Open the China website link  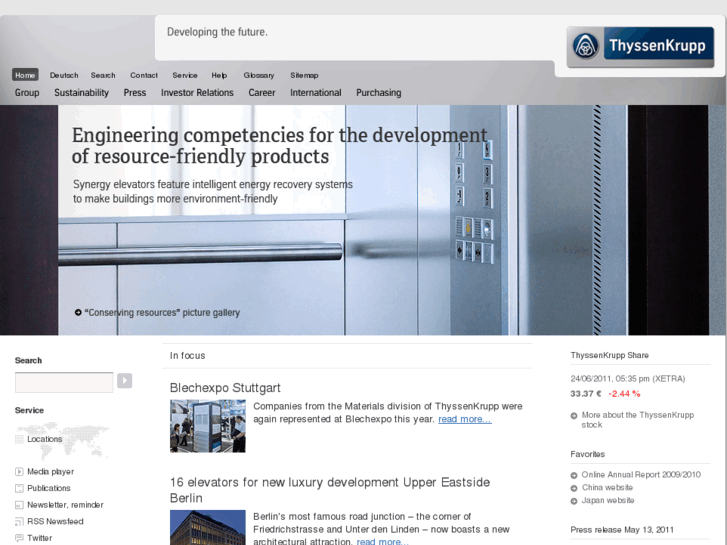click(x=607, y=488)
